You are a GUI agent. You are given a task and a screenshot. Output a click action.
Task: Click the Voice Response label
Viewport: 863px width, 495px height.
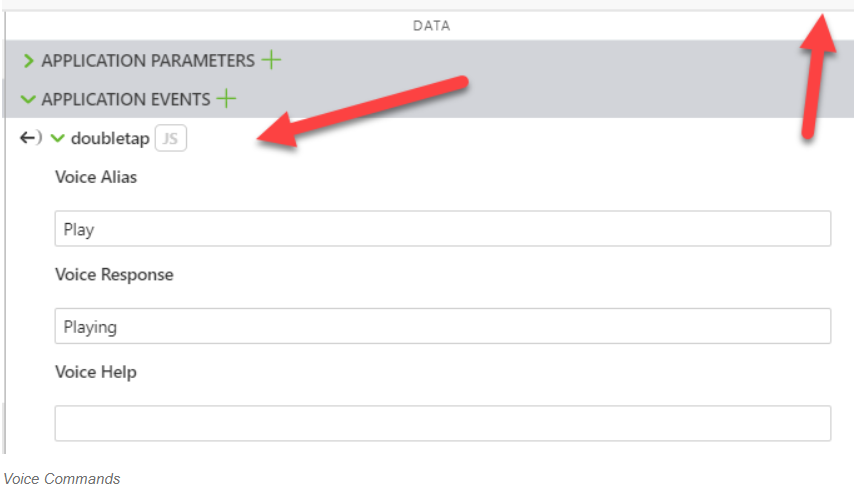pos(114,275)
